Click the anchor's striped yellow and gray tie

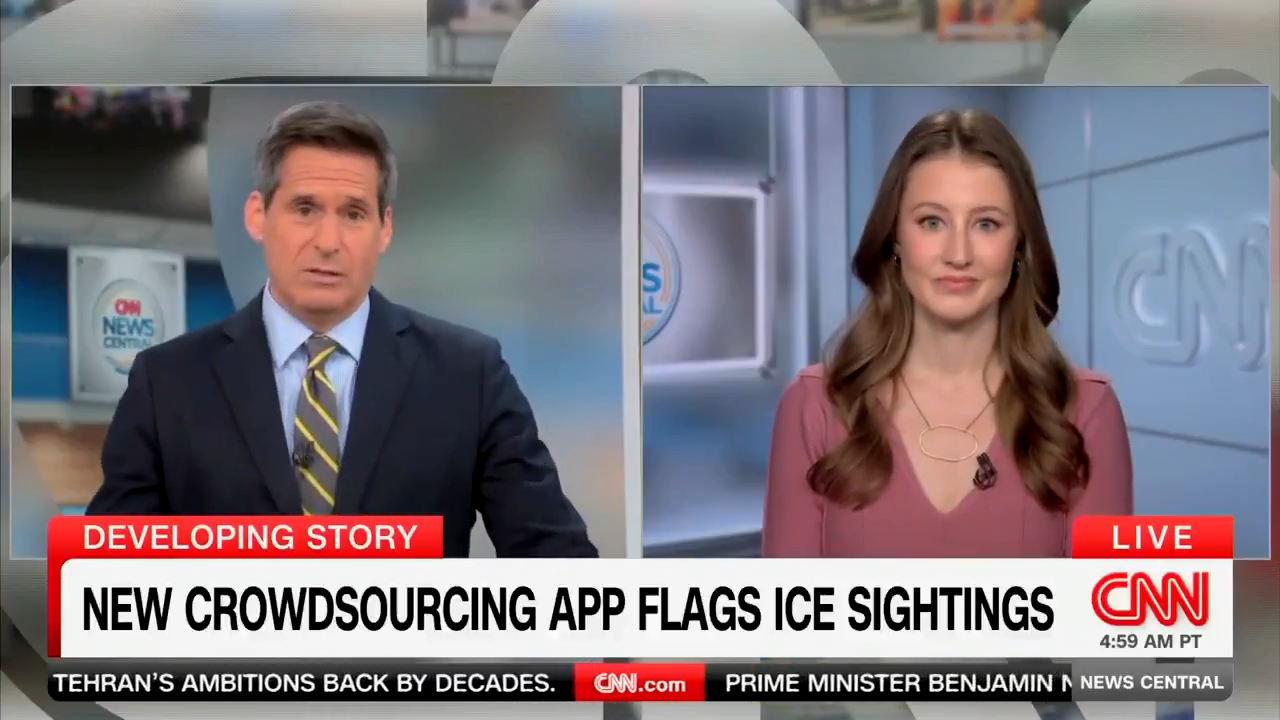(319, 420)
